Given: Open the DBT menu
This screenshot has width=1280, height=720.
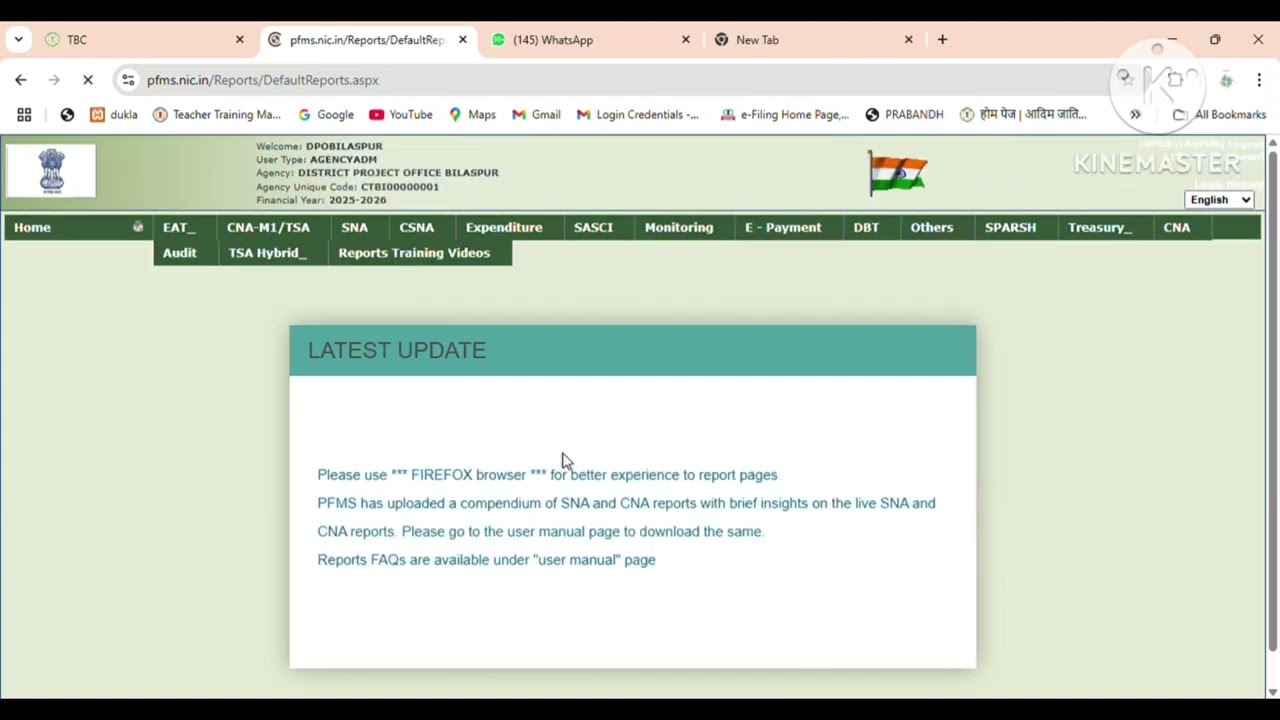Looking at the screenshot, I should tap(866, 227).
